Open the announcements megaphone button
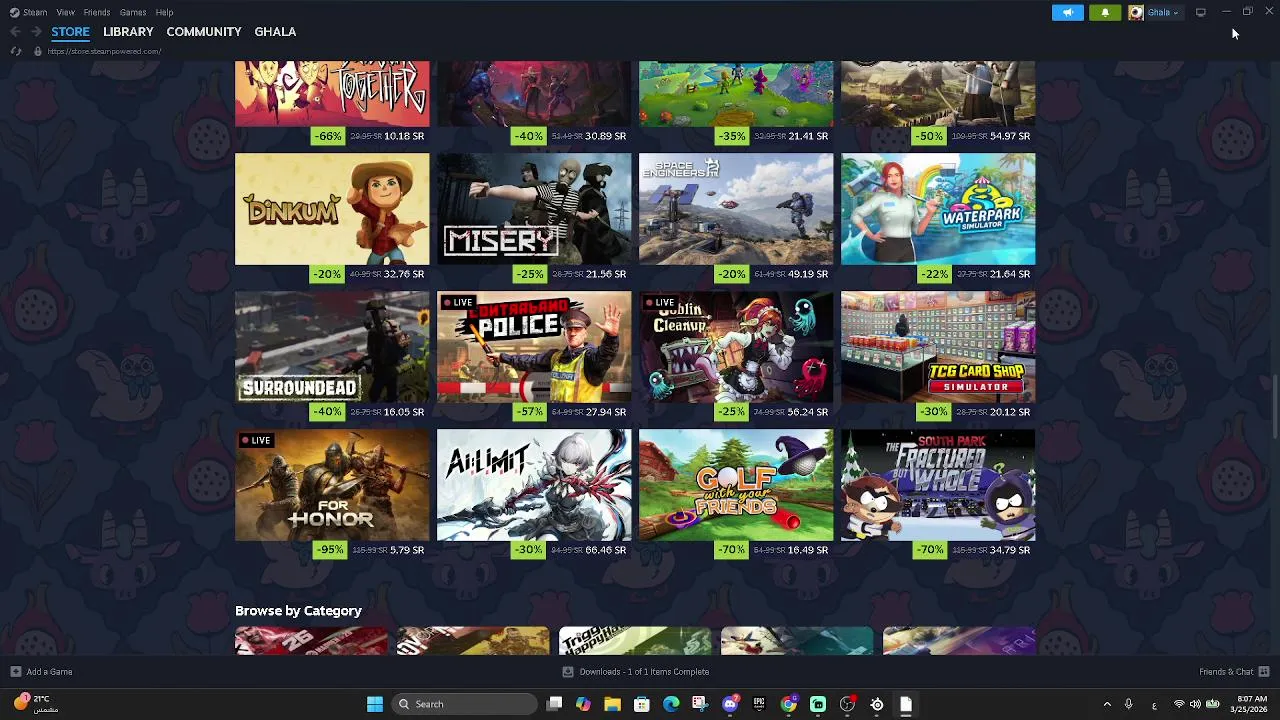 pos(1067,12)
